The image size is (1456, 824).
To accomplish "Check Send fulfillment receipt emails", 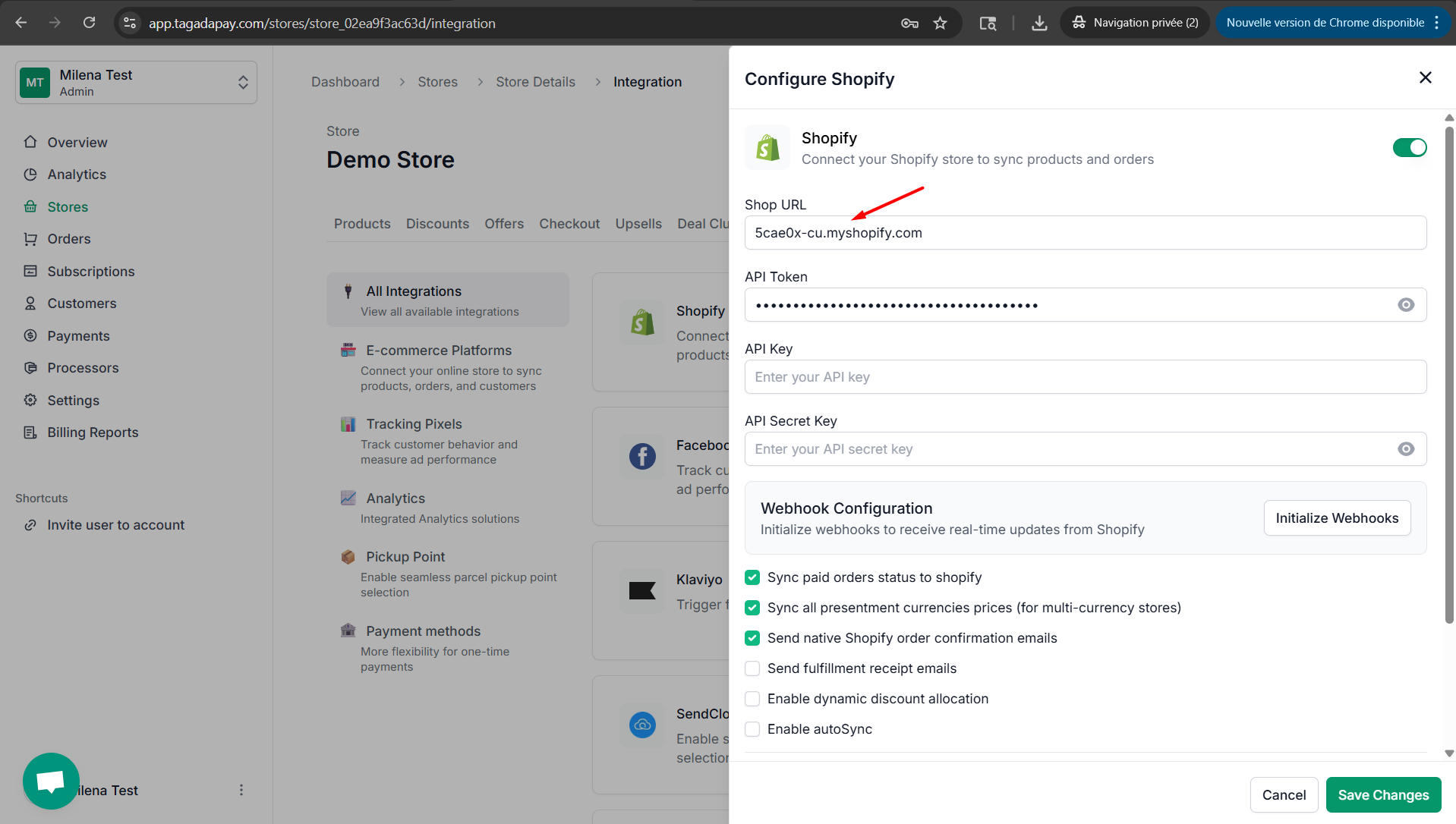I will click(x=752, y=668).
